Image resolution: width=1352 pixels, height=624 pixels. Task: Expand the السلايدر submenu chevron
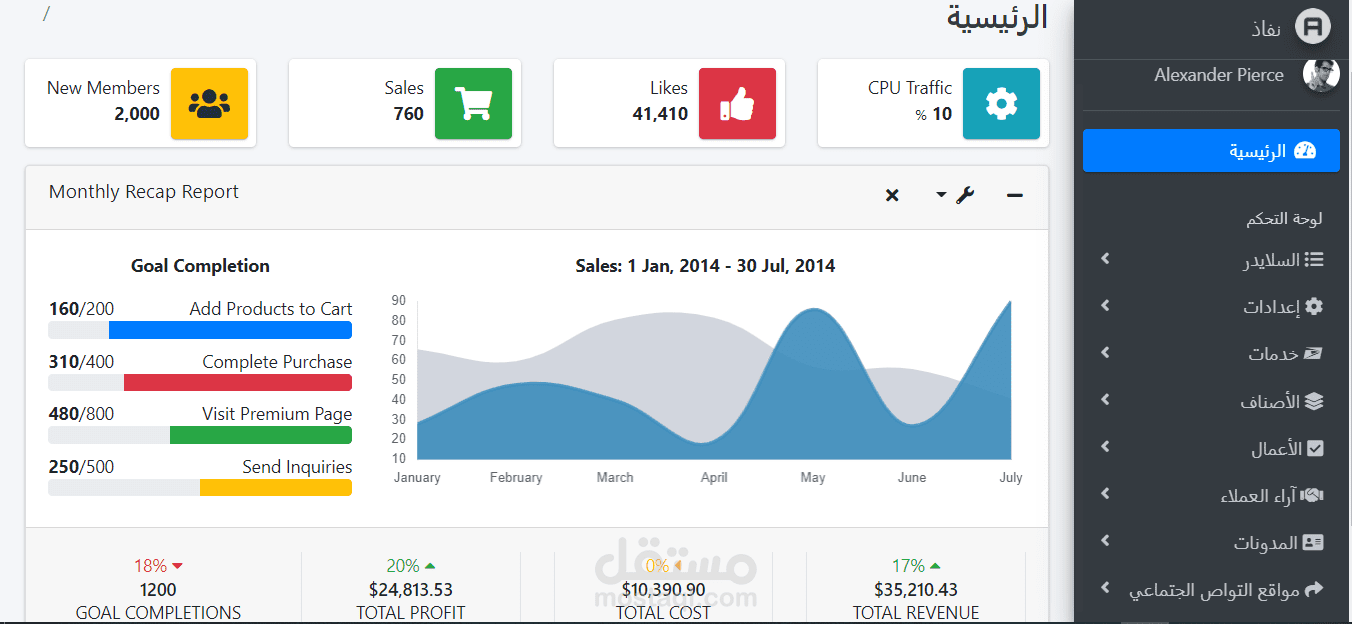(1105, 259)
